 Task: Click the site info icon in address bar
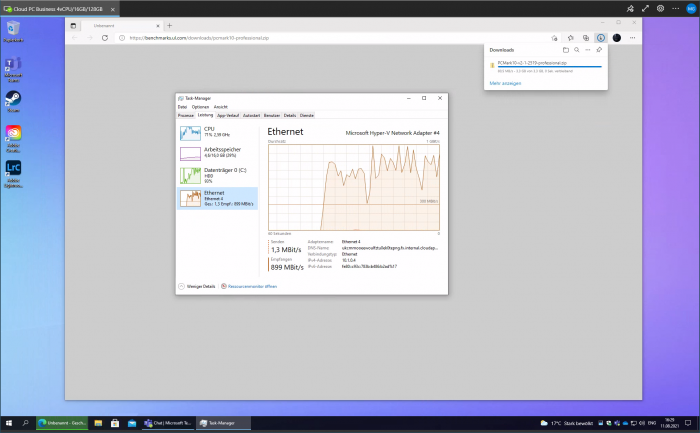coord(122,38)
